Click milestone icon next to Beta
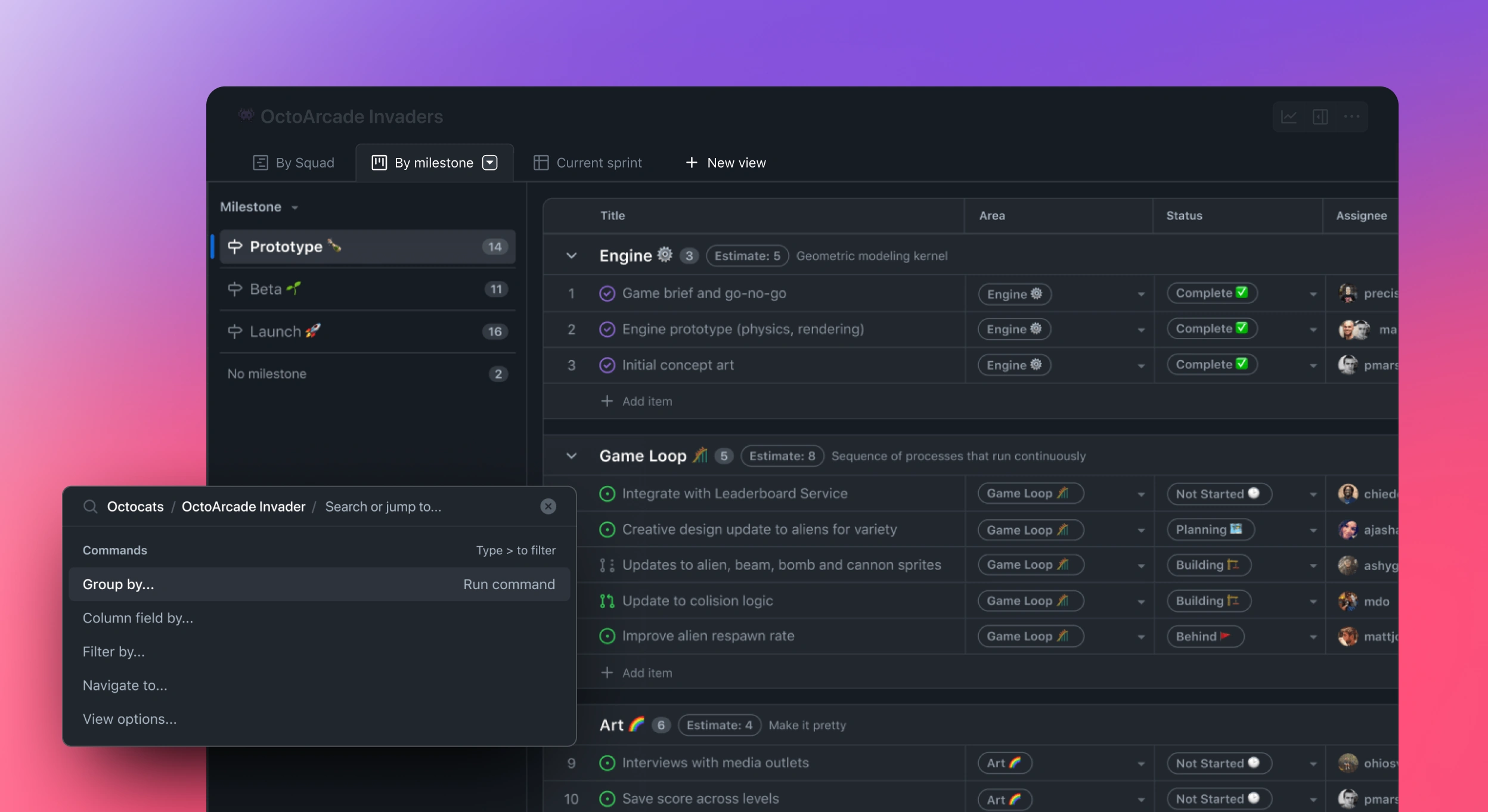1488x812 pixels. click(235, 289)
